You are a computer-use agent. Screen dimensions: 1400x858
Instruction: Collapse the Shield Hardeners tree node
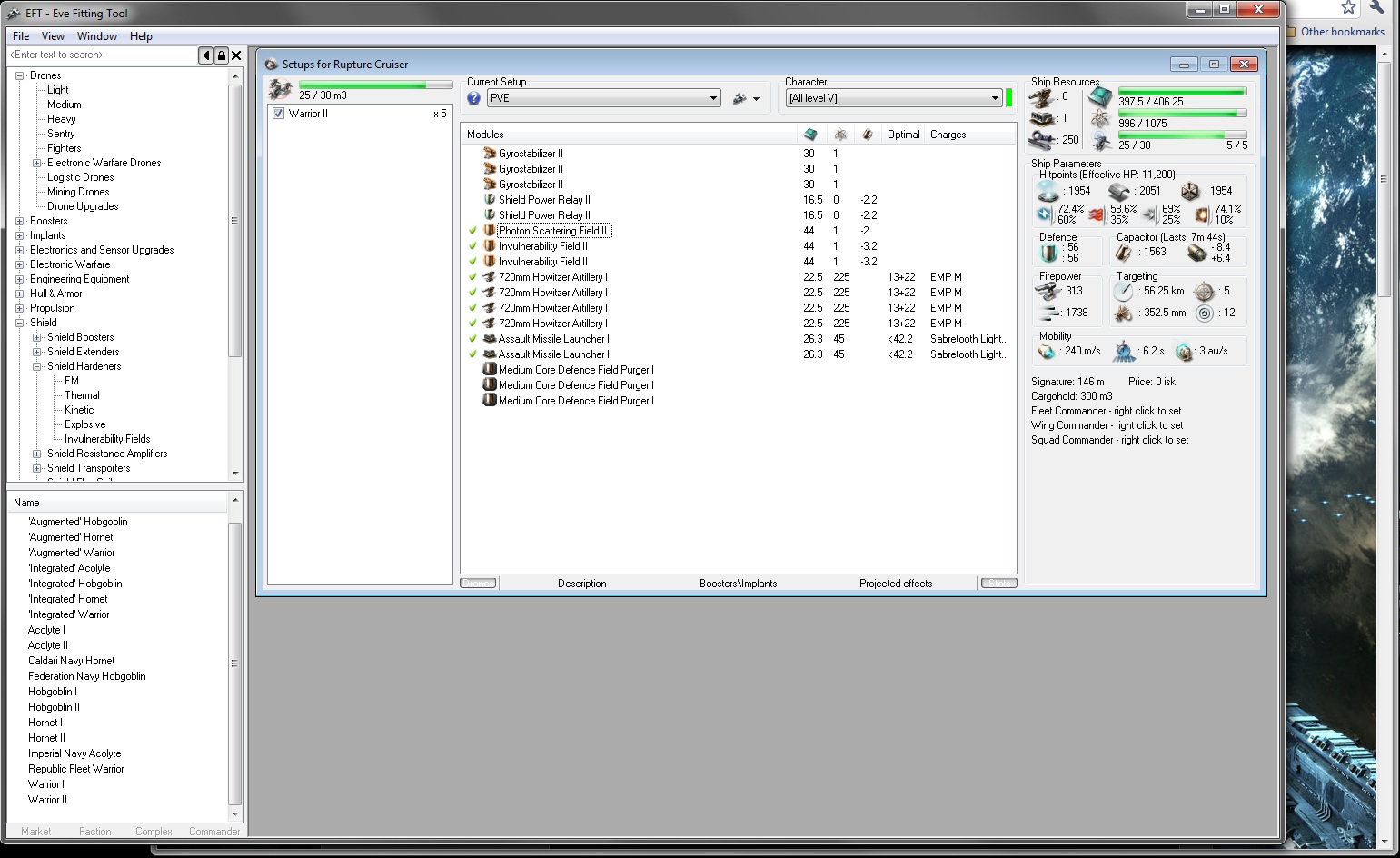tap(37, 366)
